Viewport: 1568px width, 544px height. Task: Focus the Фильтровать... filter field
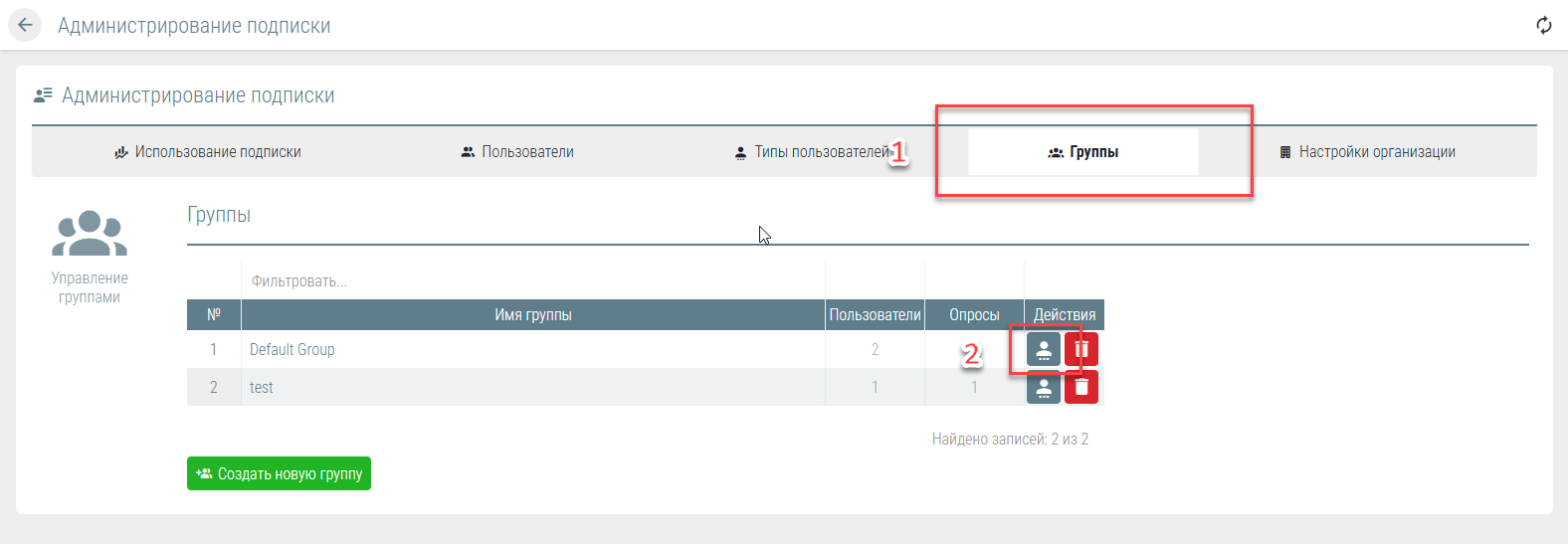click(x=532, y=281)
